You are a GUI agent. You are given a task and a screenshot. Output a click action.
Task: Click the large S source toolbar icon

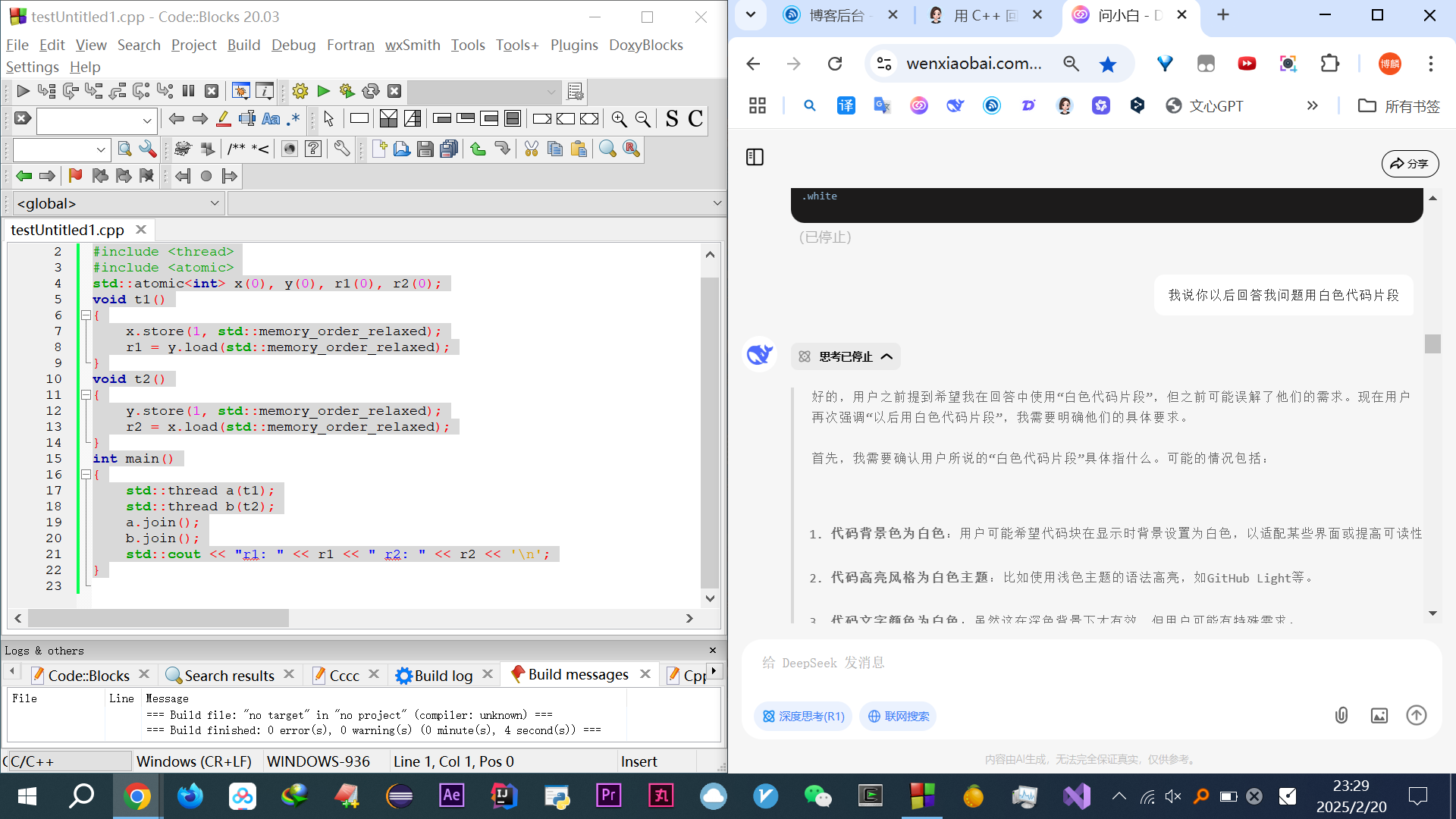pos(672,118)
